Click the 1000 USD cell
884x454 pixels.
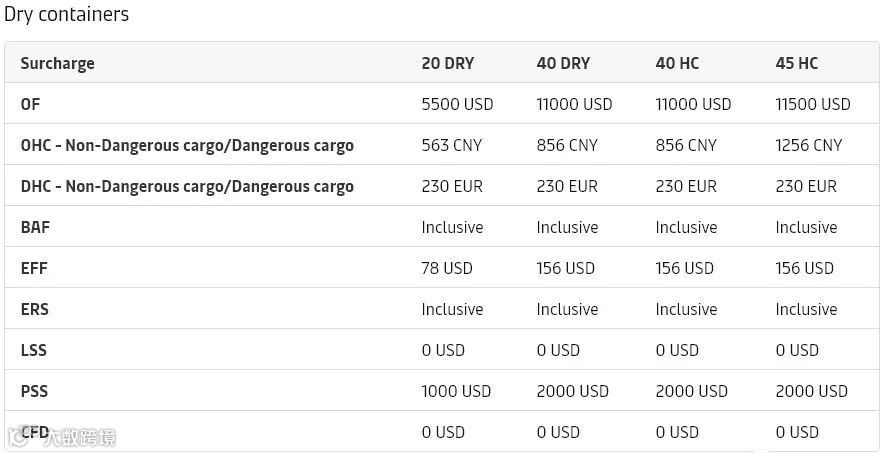tap(456, 391)
